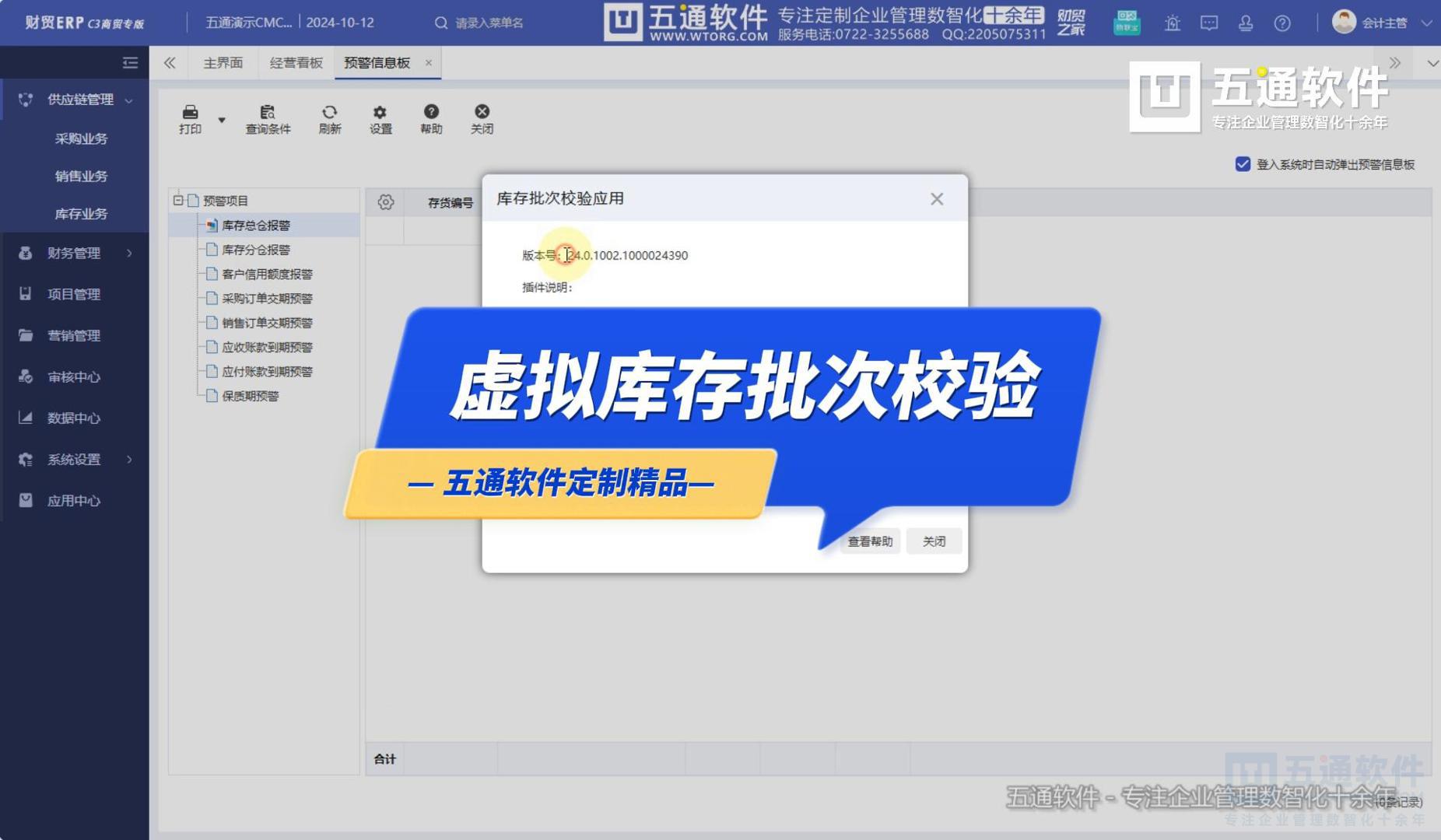Click the 财务管理 money bag icon

tap(26, 253)
